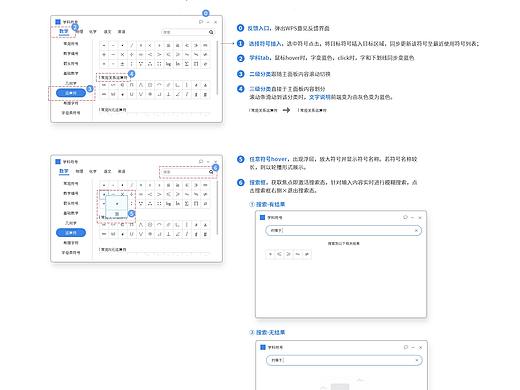Insert the ∴ therefore symbol in first mockup
The height and width of the screenshot is (390, 520).
point(150,64)
